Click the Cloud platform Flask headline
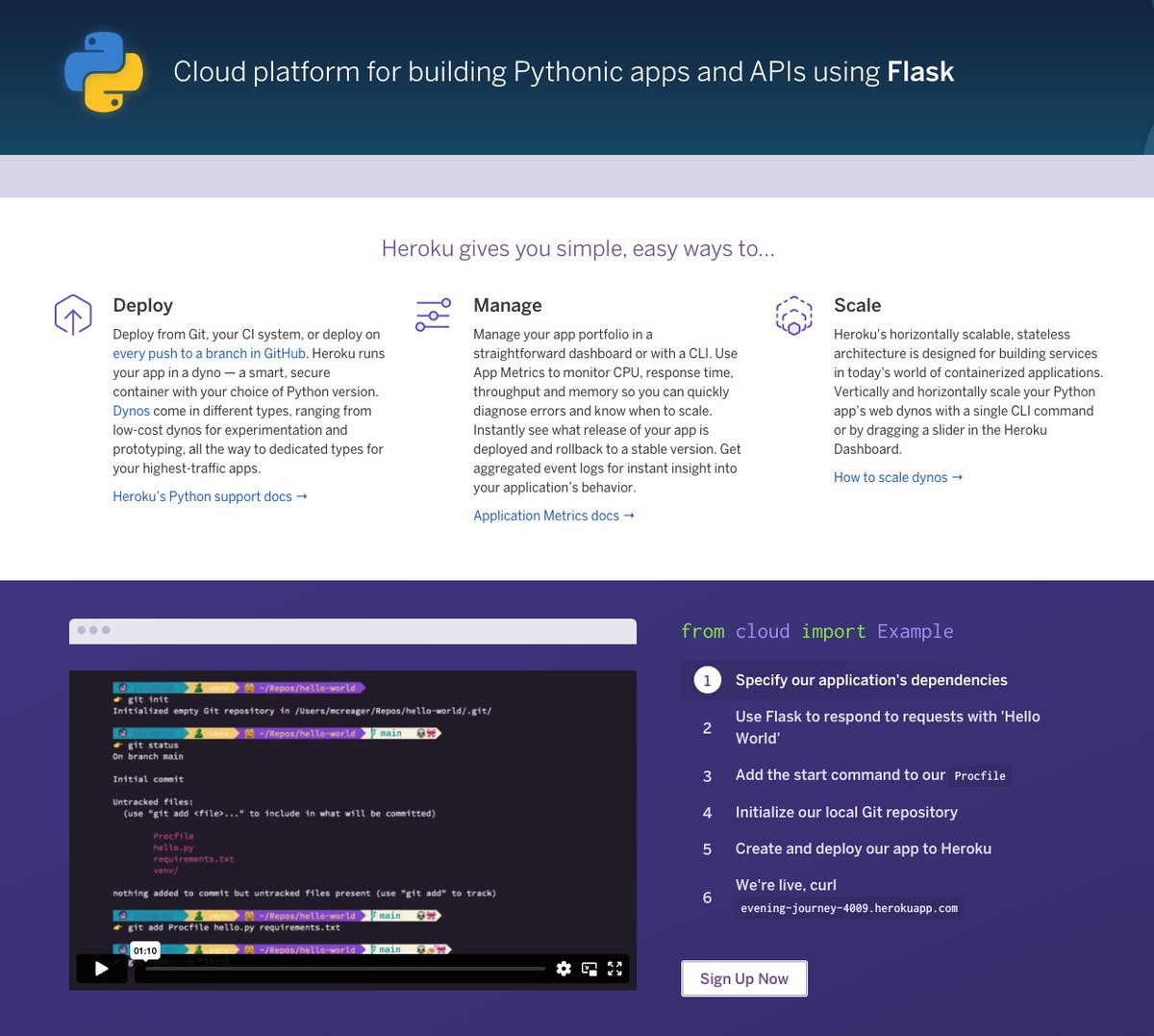This screenshot has width=1154, height=1036. pos(564,72)
